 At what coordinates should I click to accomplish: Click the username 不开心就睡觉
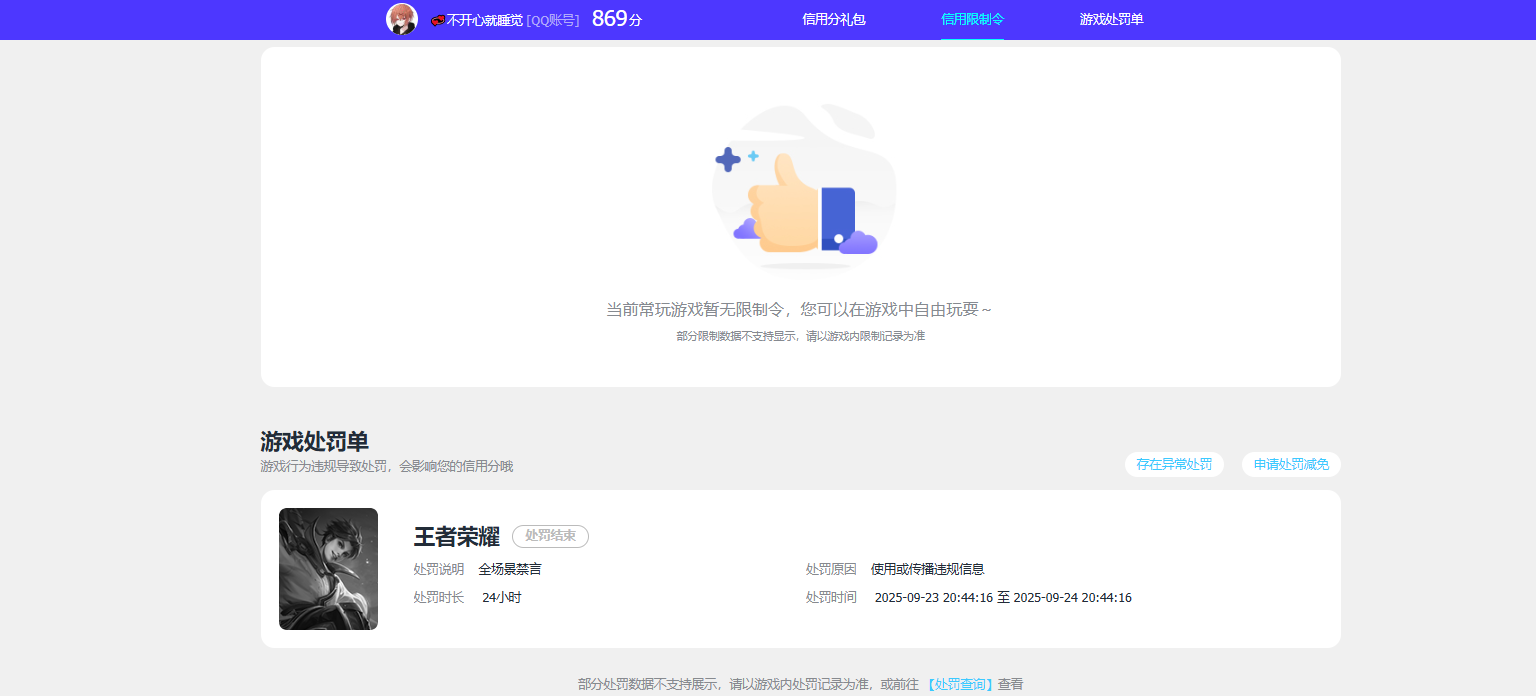[x=484, y=20]
